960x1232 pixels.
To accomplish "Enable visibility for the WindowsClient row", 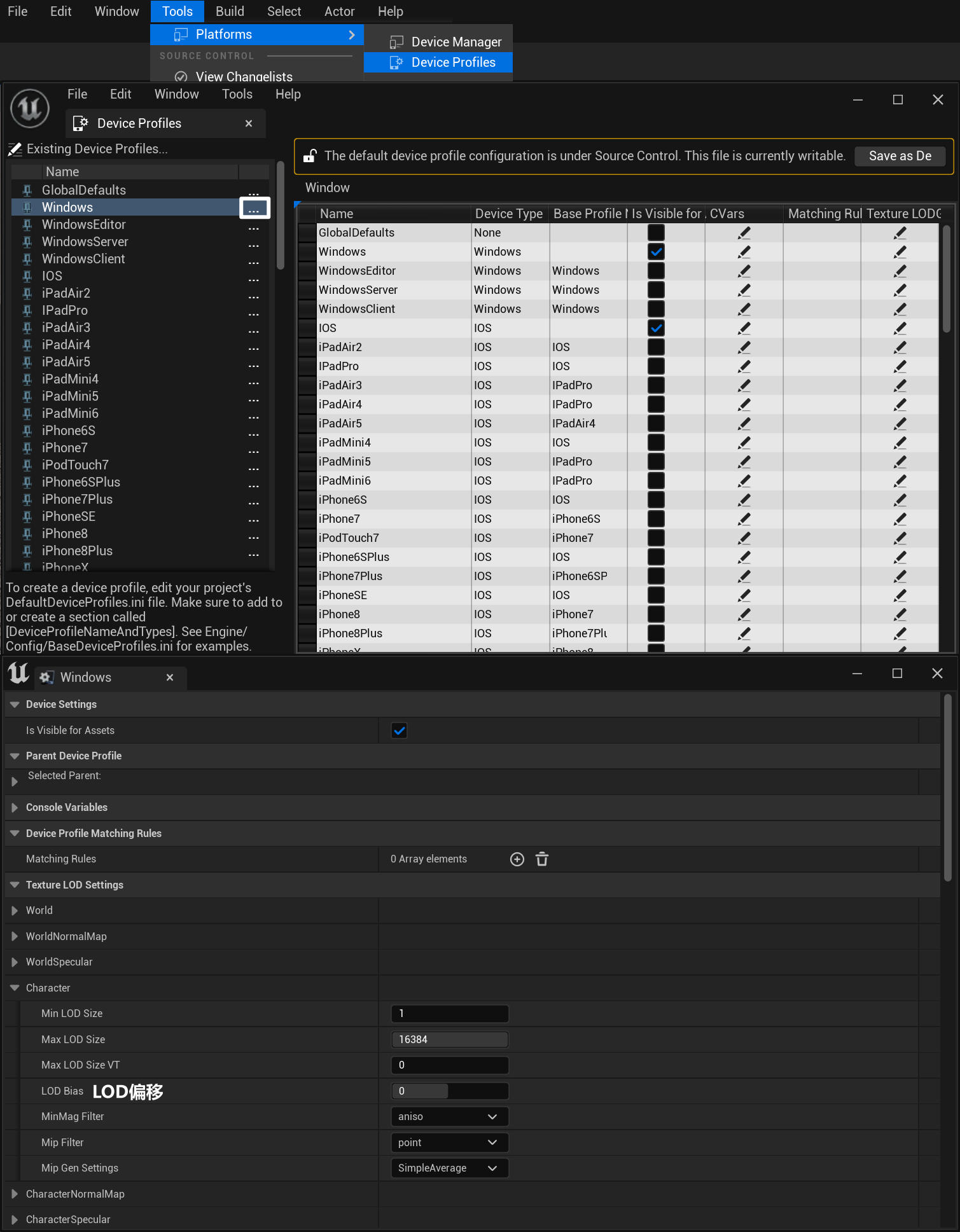I will click(656, 309).
